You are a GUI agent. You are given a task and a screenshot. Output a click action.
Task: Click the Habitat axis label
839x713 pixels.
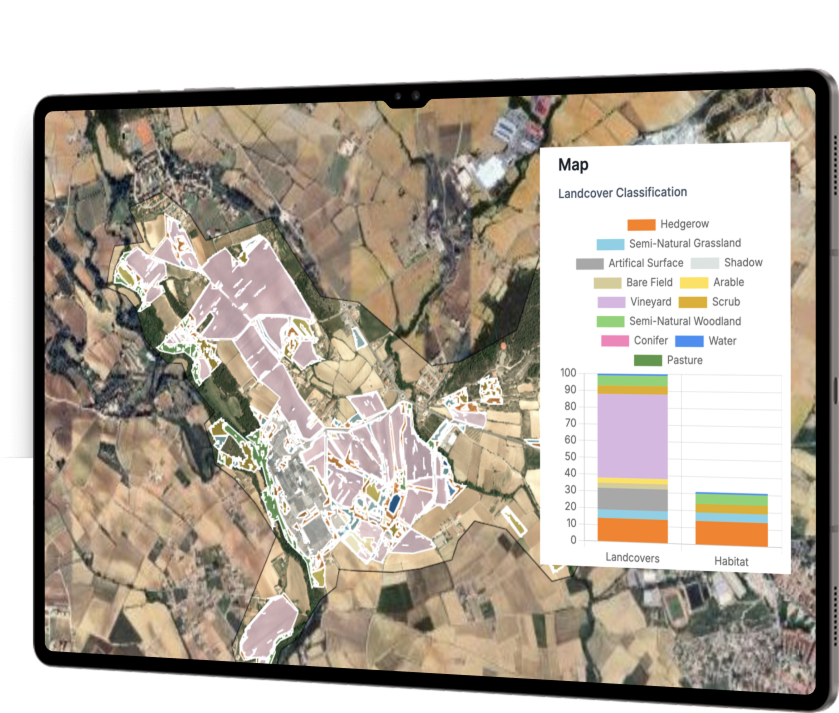(x=731, y=563)
